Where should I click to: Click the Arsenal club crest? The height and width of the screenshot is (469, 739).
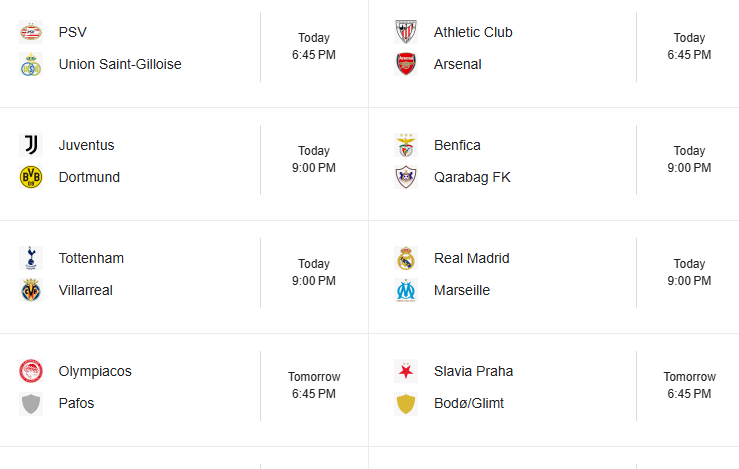(x=406, y=64)
